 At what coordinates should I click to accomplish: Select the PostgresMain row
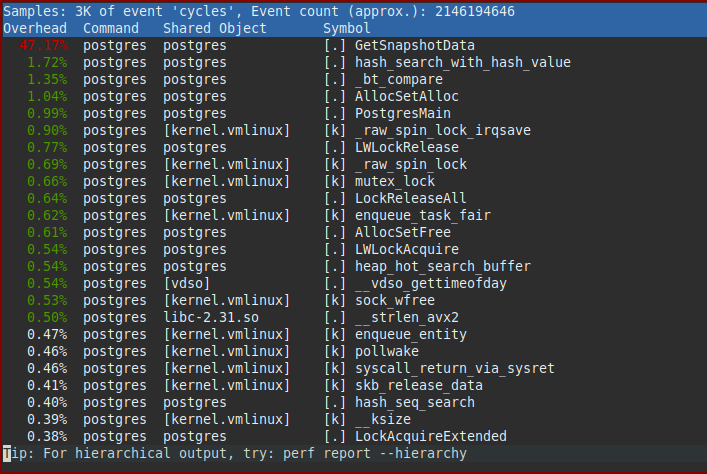354,113
